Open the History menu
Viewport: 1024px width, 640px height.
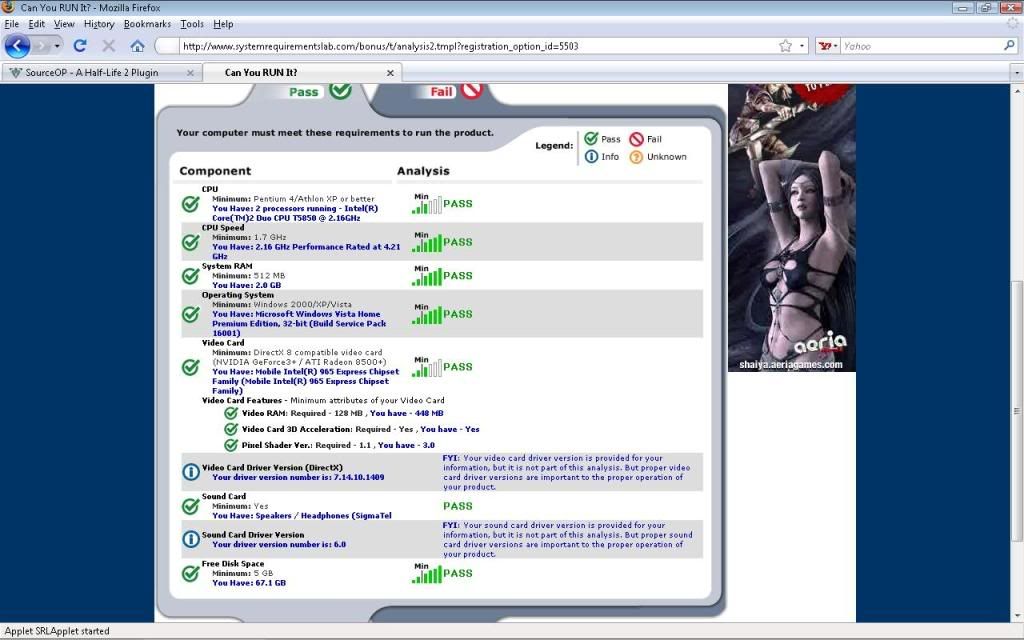click(99, 24)
